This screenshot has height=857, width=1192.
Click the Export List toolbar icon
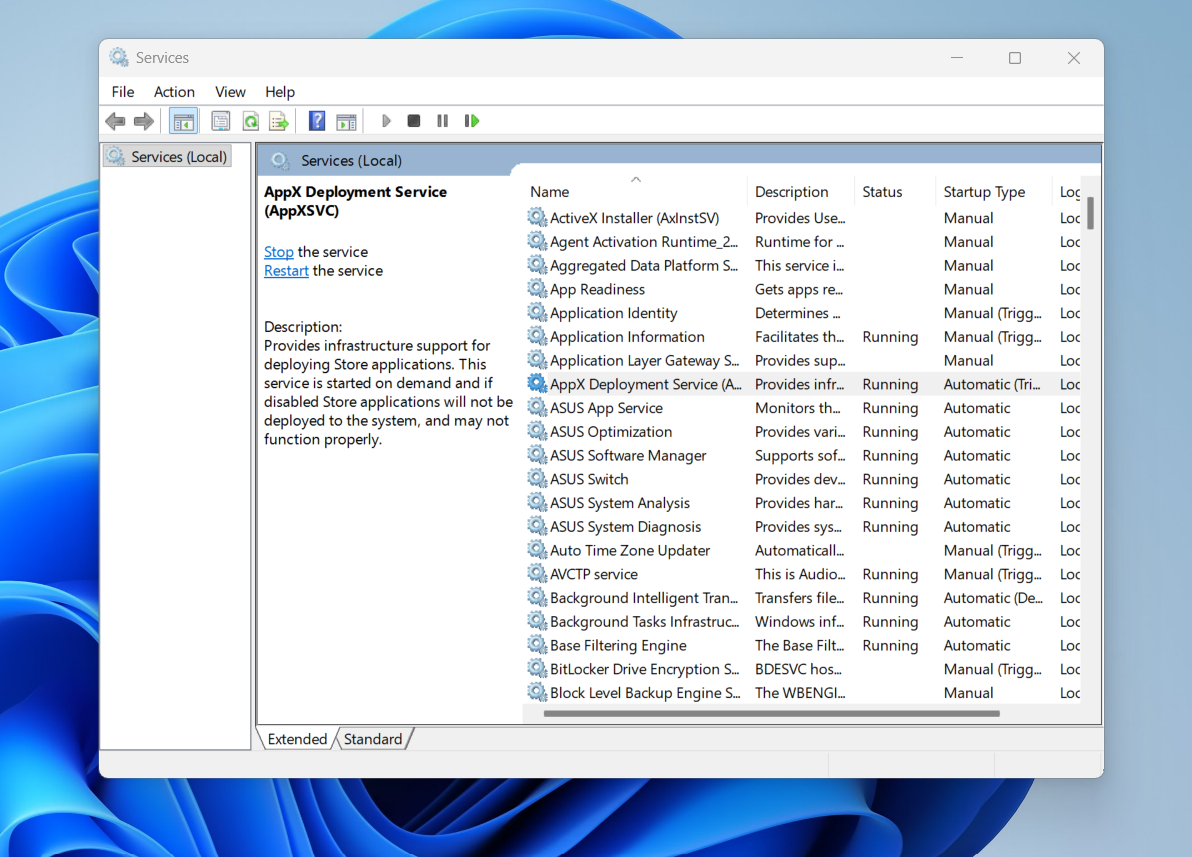point(279,121)
